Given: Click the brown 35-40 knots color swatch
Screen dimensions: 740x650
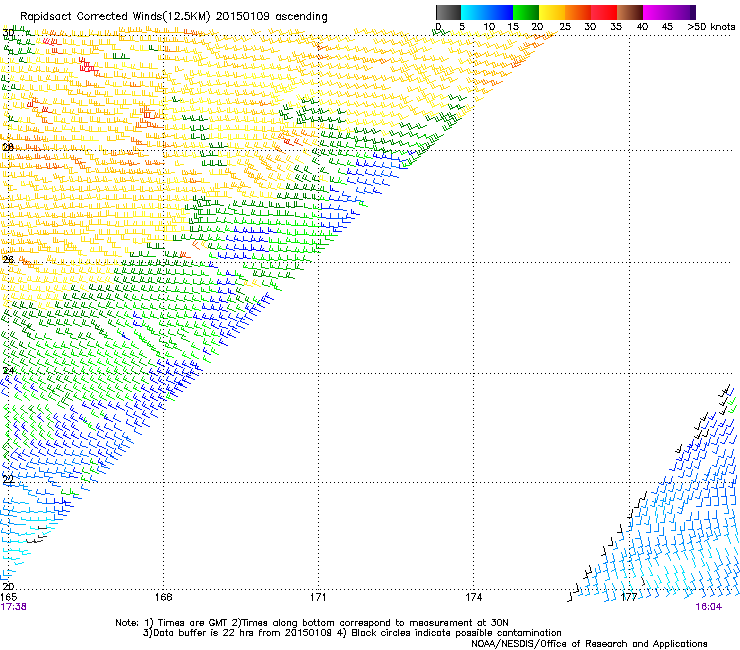Looking at the screenshot, I should click(630, 12).
